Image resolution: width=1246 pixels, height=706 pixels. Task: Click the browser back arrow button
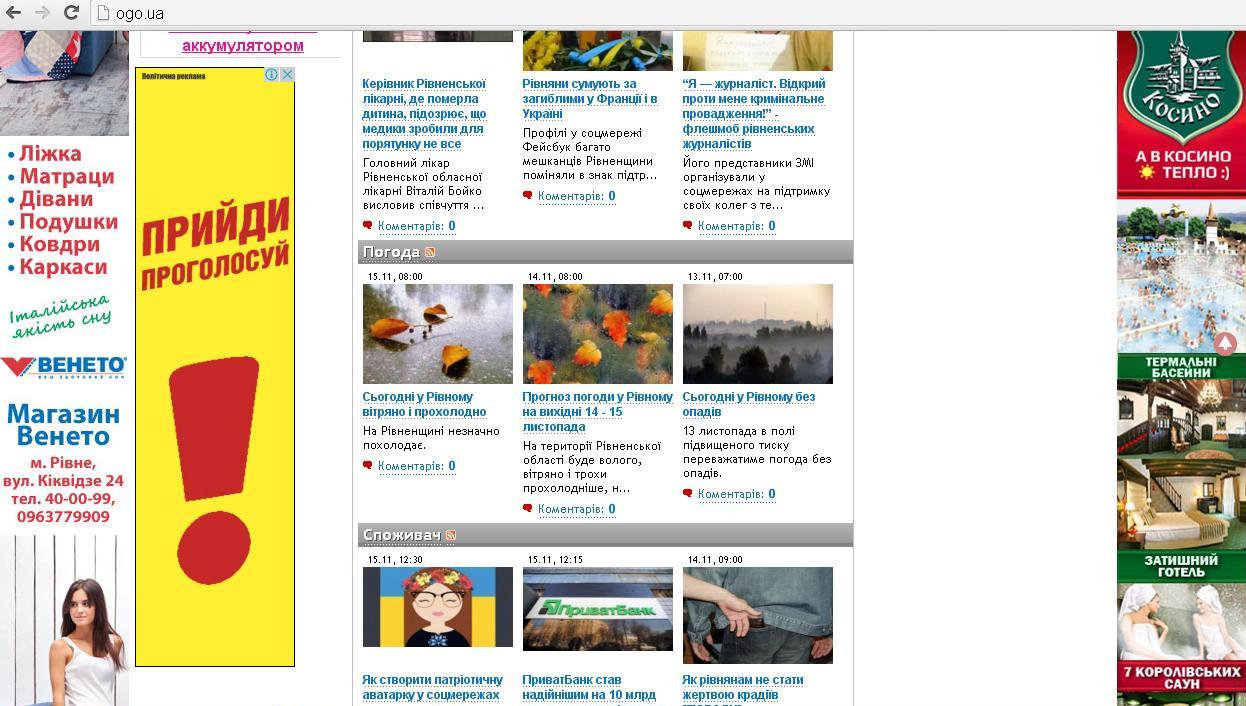tap(14, 13)
